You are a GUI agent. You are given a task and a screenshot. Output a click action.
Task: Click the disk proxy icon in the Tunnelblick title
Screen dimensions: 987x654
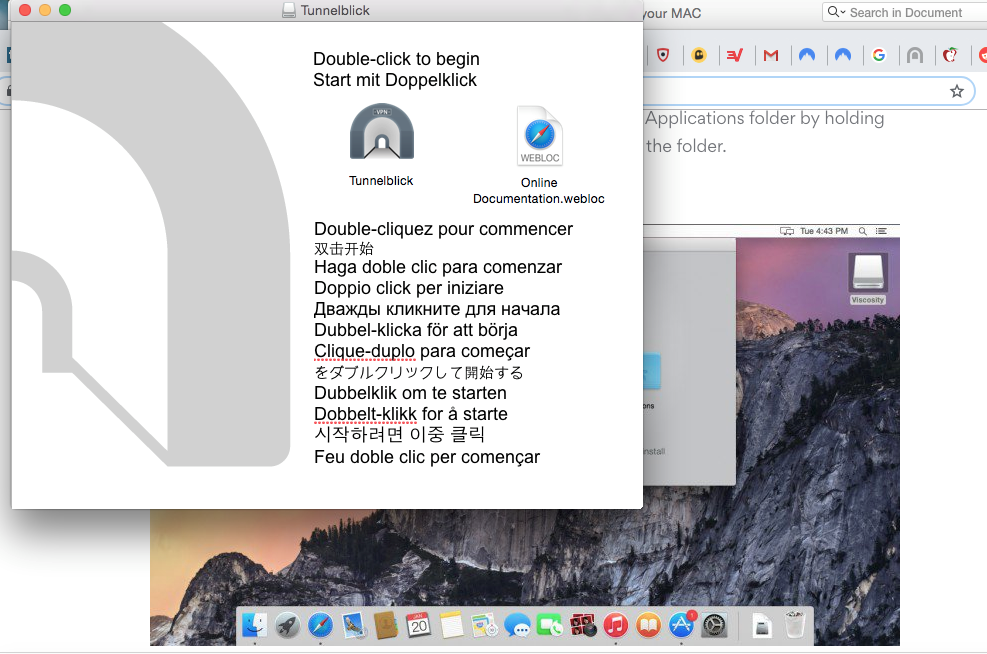point(289,10)
